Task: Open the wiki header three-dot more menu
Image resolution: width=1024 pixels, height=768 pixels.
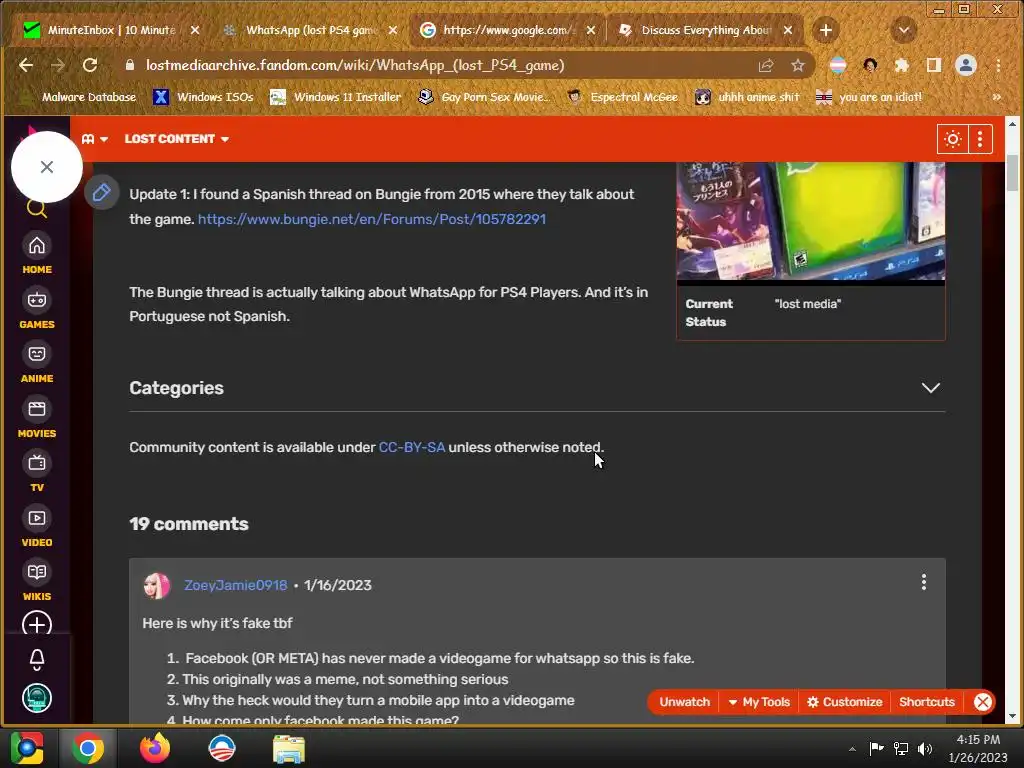Action: tap(980, 139)
